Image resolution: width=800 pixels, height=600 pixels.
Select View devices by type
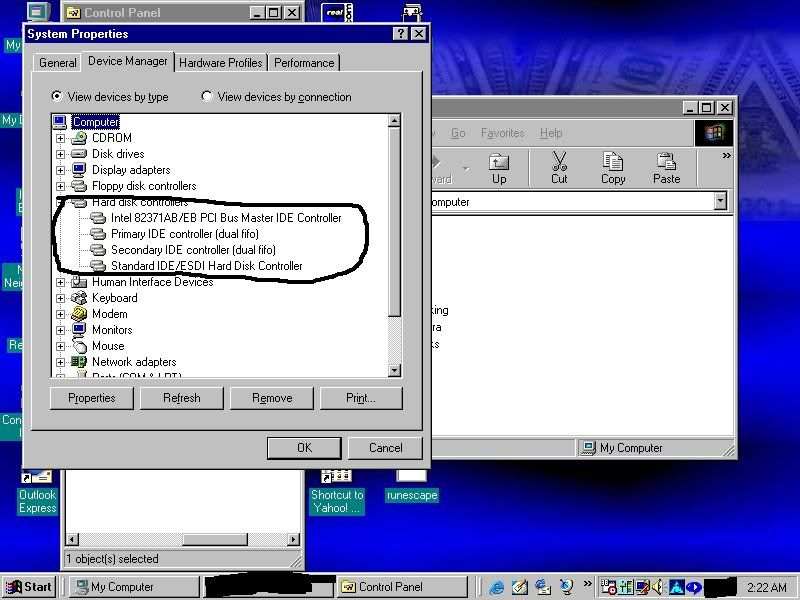[57, 96]
